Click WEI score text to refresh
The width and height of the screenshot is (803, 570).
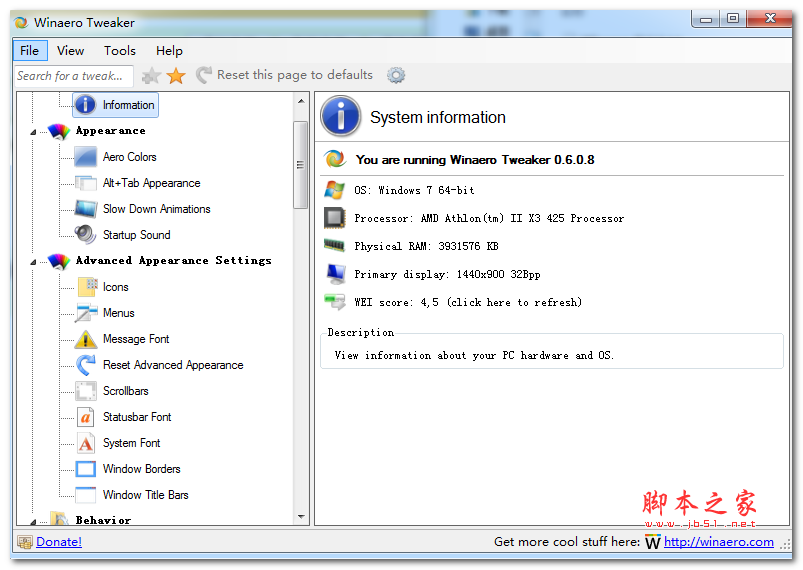click(x=468, y=302)
